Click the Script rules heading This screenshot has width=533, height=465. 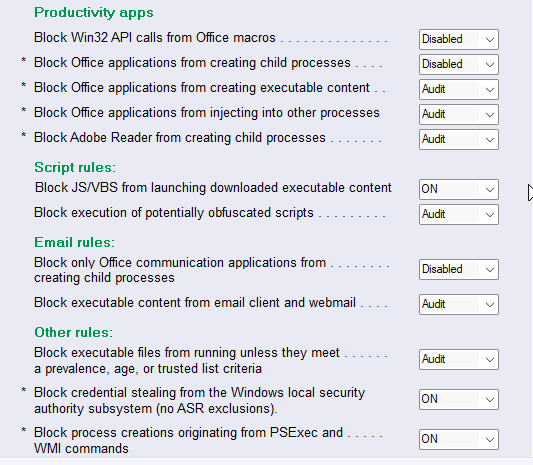[75, 168]
